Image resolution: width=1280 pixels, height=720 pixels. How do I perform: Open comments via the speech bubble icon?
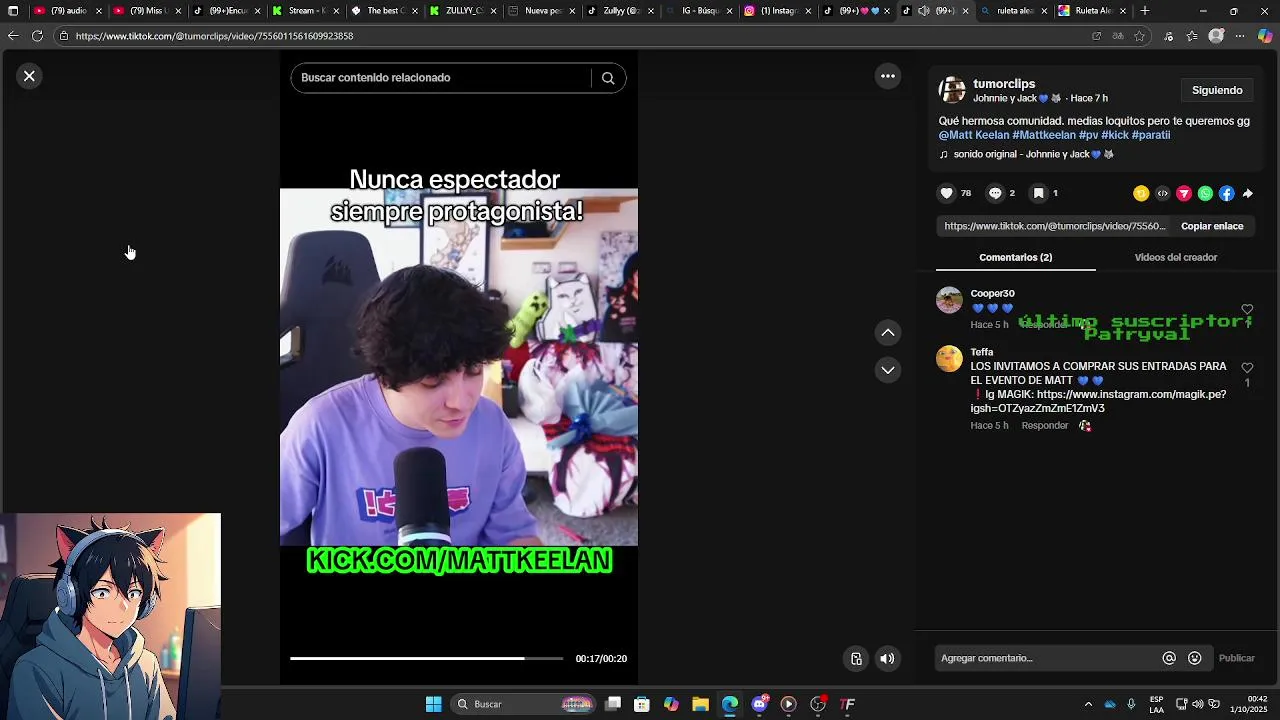(995, 193)
